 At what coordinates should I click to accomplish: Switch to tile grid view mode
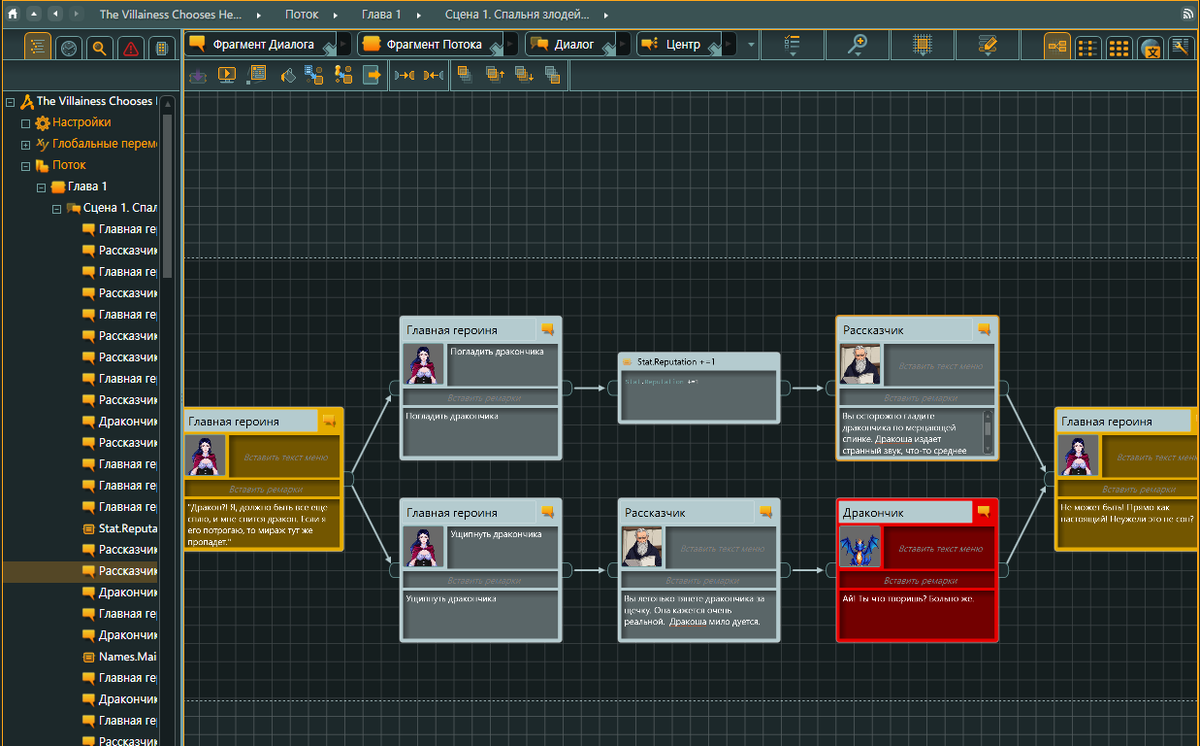(1119, 46)
